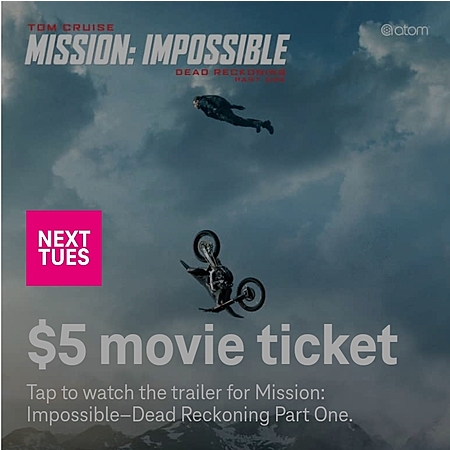Click Impossible–Dead Reckoning Part One line
Screen dimensions: 450x450
pos(189,415)
